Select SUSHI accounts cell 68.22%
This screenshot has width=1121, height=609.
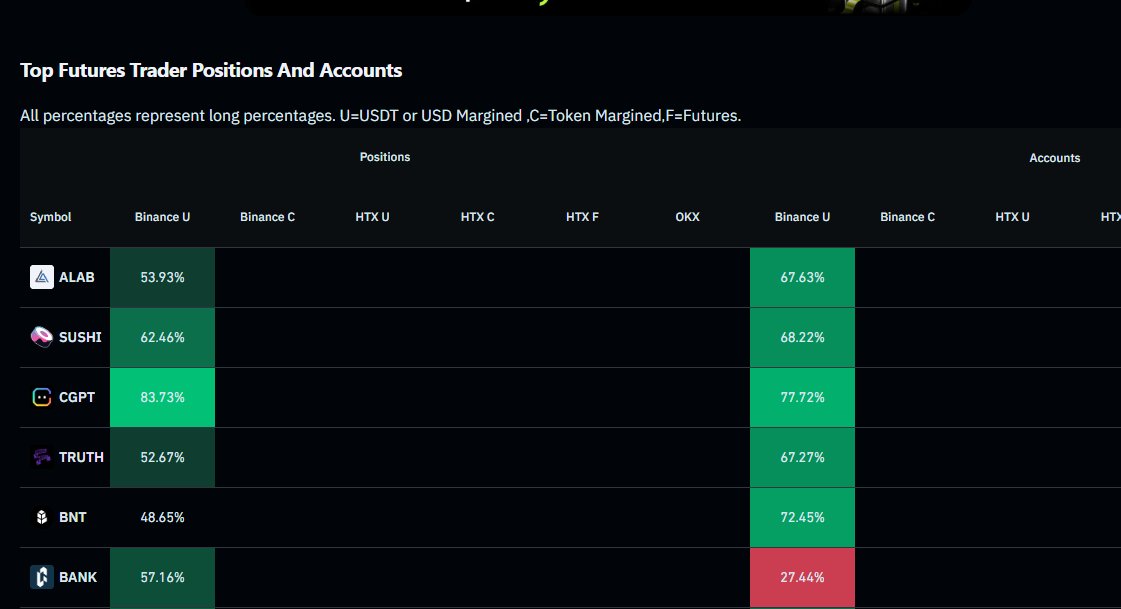coord(802,337)
